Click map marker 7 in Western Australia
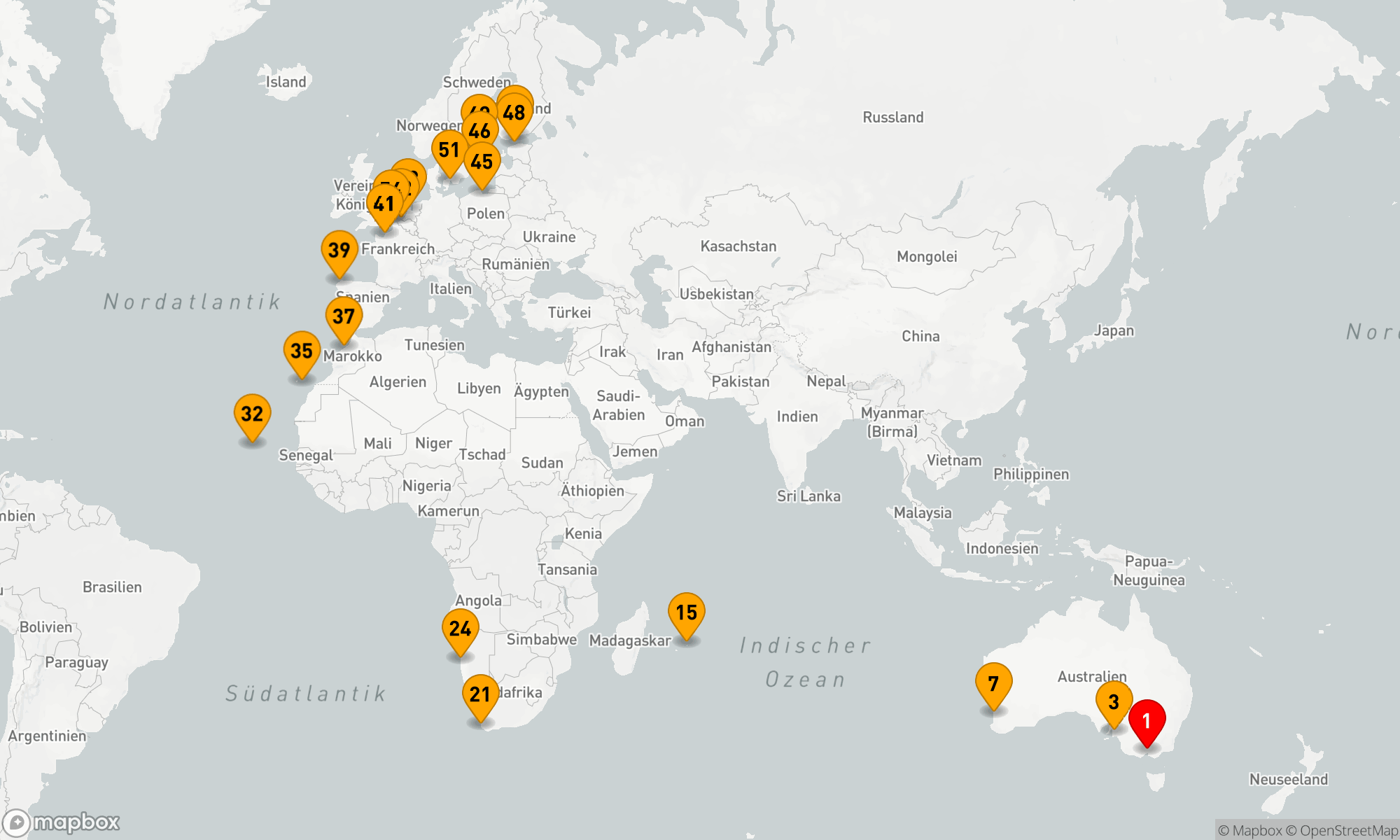This screenshot has width=1400, height=840. (993, 683)
